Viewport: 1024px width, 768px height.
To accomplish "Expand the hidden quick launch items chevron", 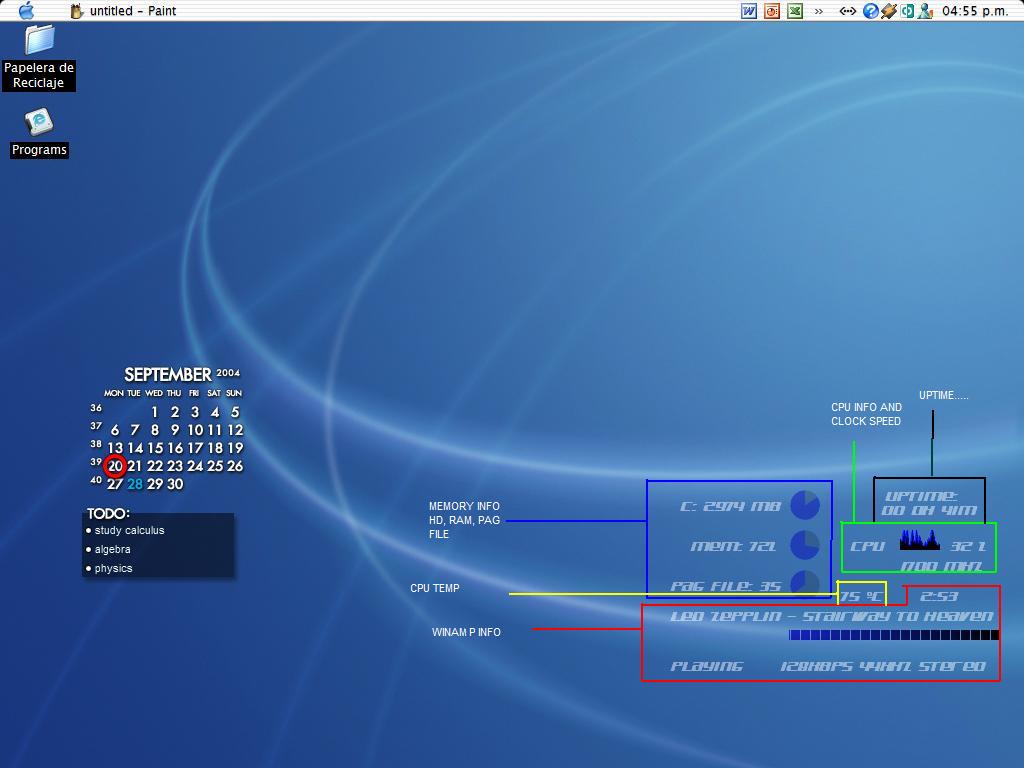I will point(818,11).
